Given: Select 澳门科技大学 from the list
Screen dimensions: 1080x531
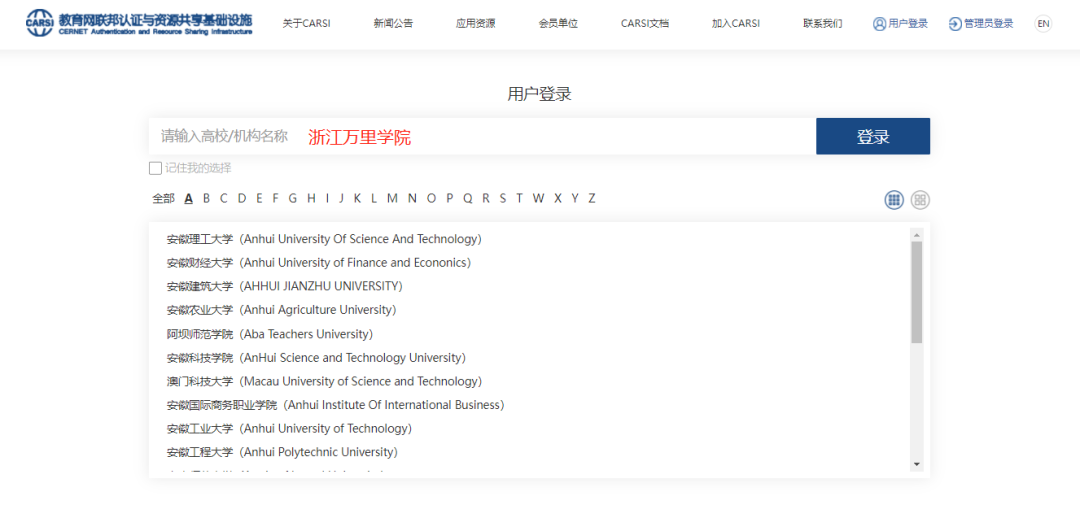Looking at the screenshot, I should [324, 381].
